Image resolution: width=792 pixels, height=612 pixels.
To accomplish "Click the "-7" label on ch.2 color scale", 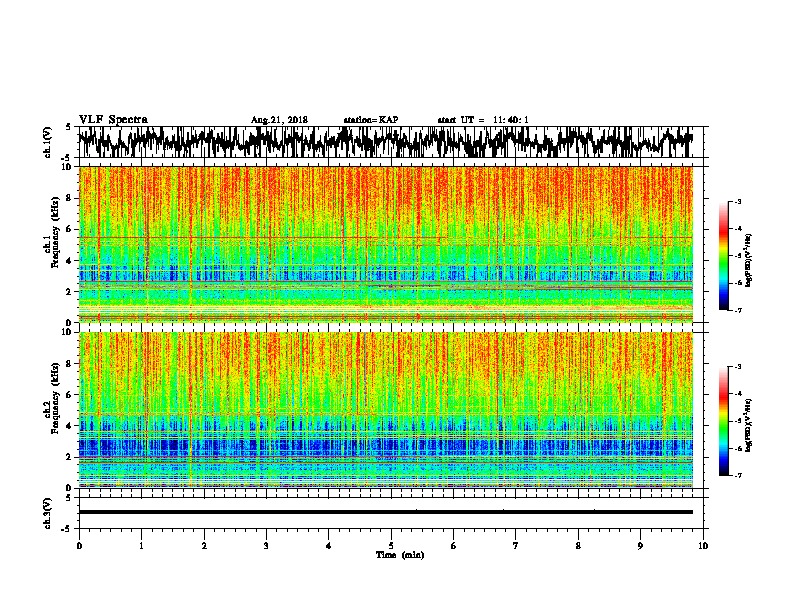I will tap(738, 476).
